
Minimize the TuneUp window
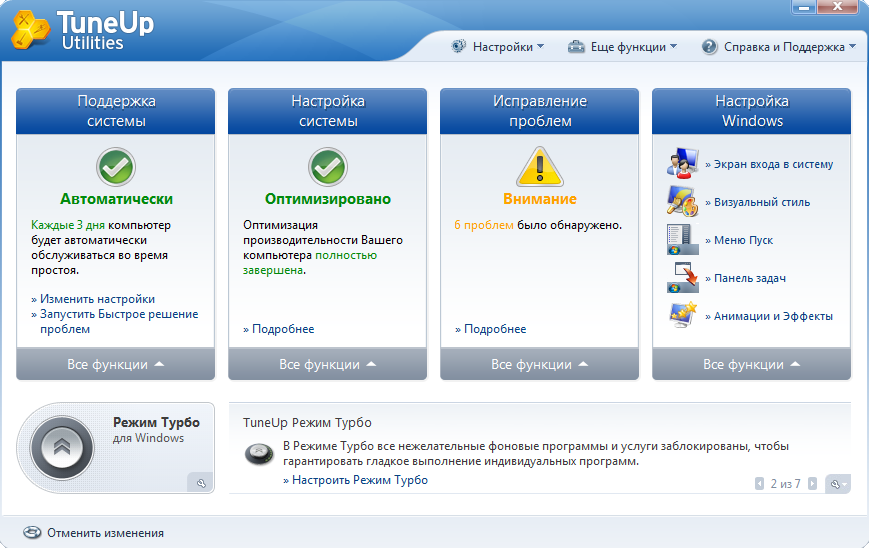tap(804, 7)
